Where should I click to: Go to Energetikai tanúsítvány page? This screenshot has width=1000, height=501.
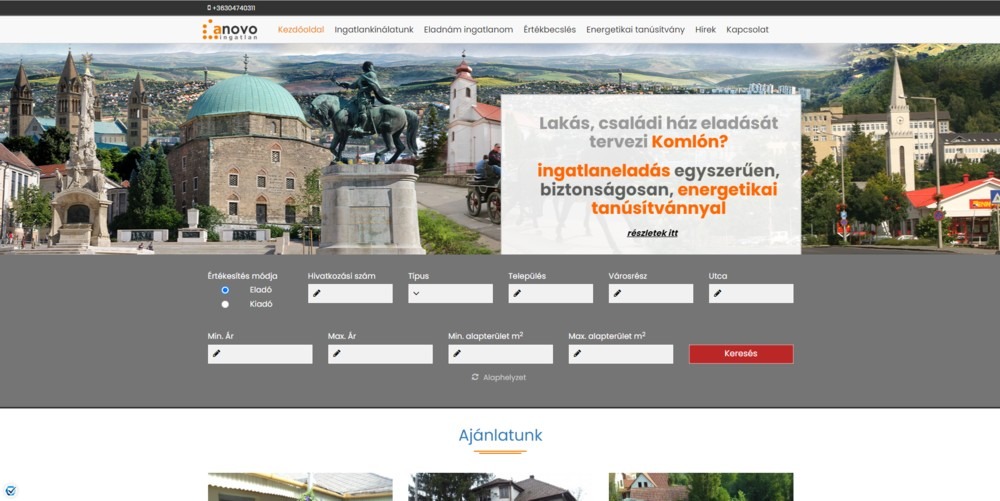click(x=635, y=30)
